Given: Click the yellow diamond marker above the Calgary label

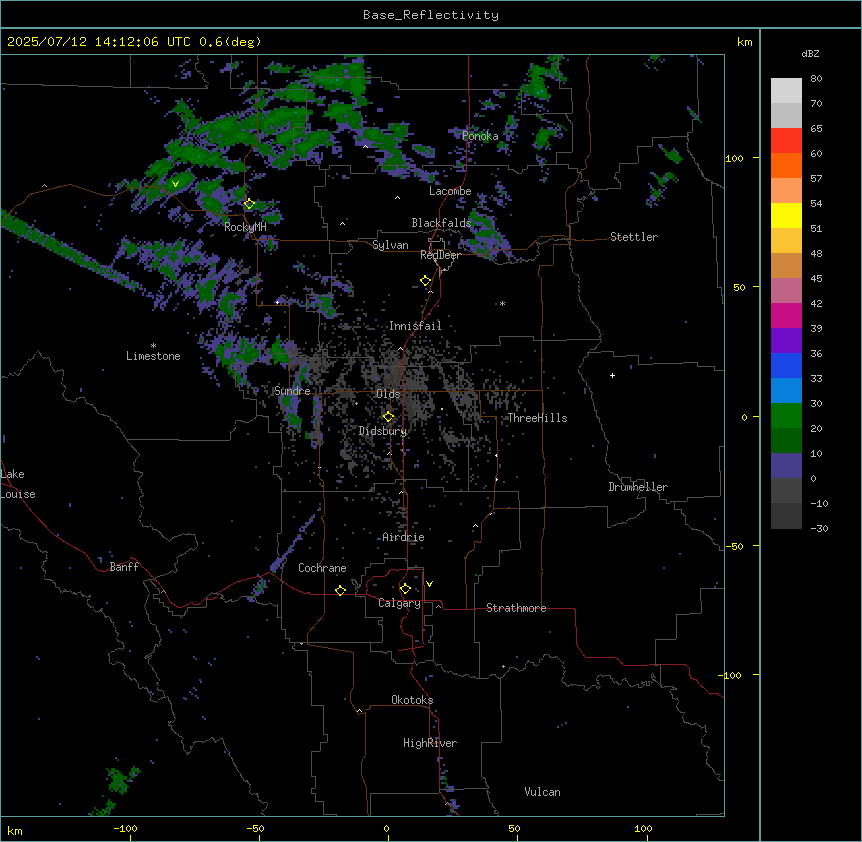Looking at the screenshot, I should click(x=405, y=589).
